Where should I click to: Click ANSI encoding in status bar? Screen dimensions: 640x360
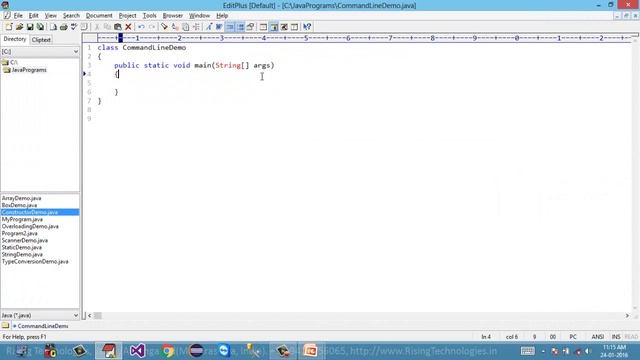(598, 337)
